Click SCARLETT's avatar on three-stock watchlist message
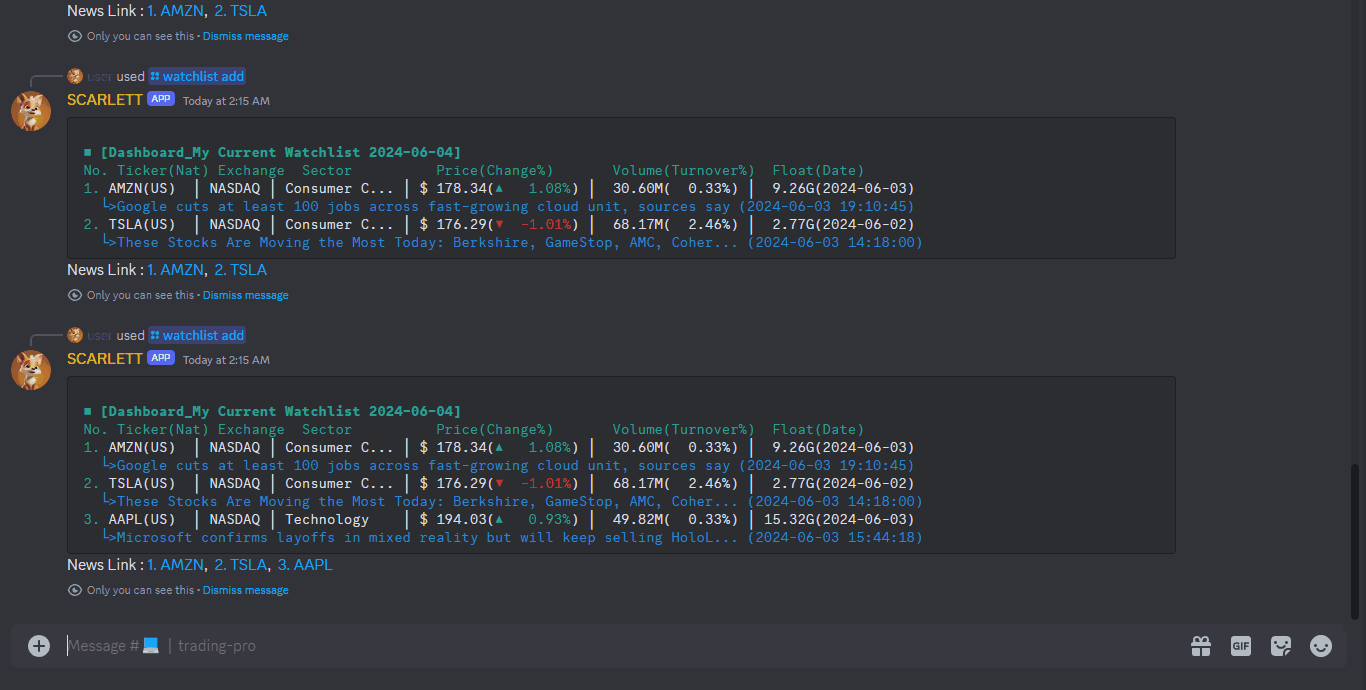The width and height of the screenshot is (1366, 690). [x=31, y=370]
